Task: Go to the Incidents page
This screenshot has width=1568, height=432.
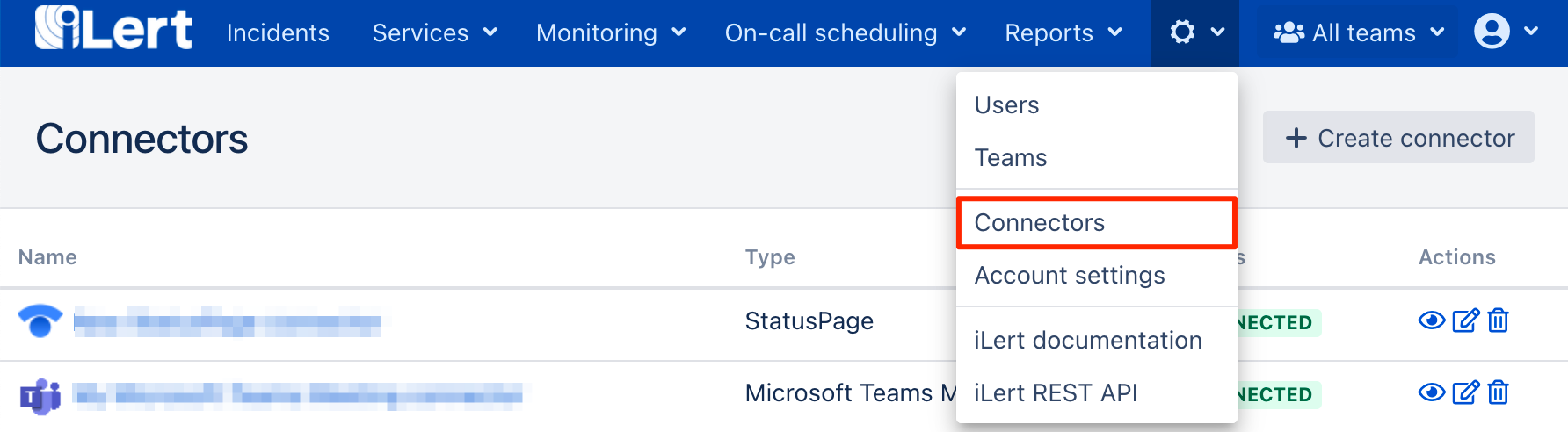Action: tap(278, 33)
